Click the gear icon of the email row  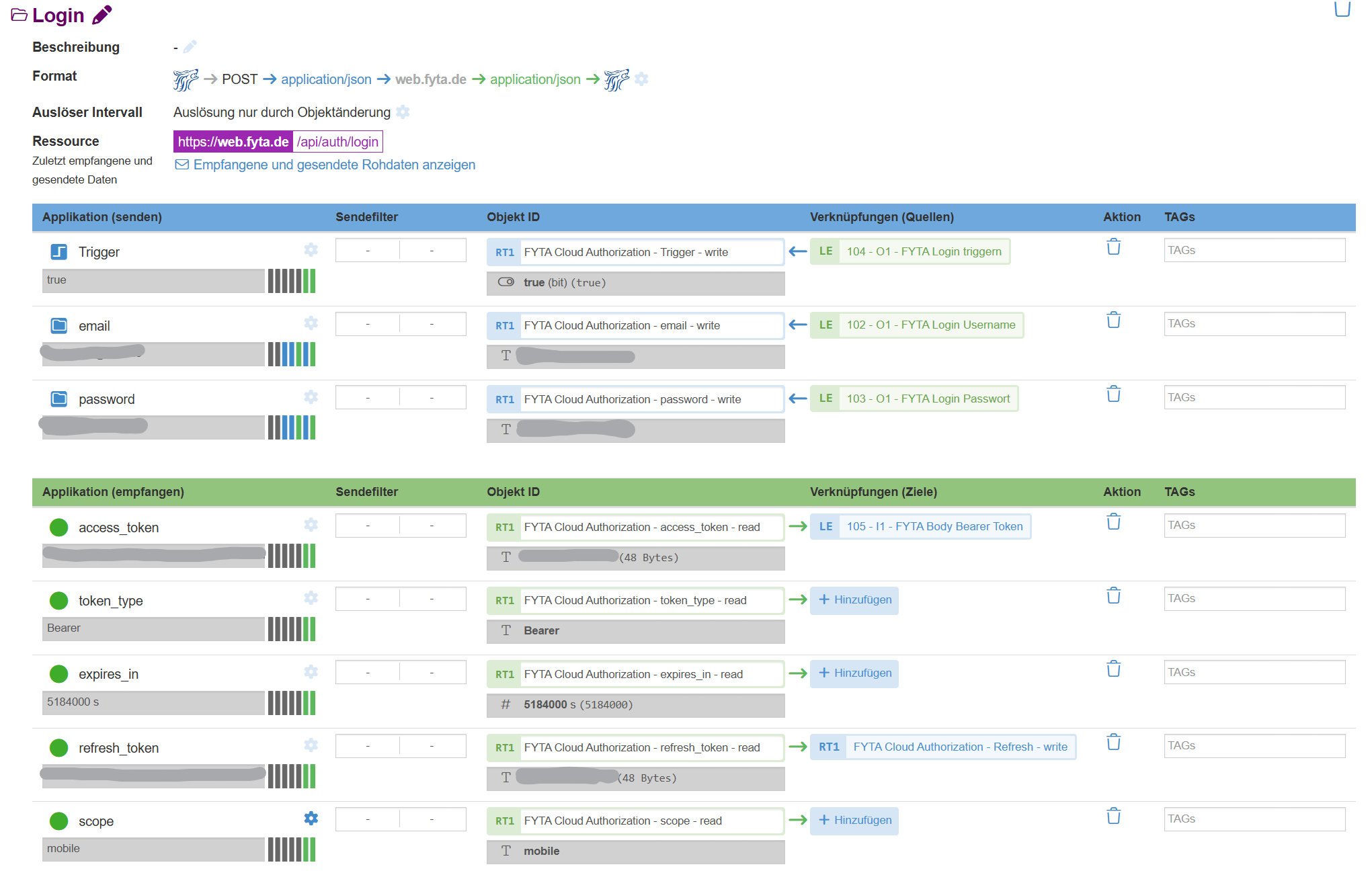pyautogui.click(x=311, y=323)
